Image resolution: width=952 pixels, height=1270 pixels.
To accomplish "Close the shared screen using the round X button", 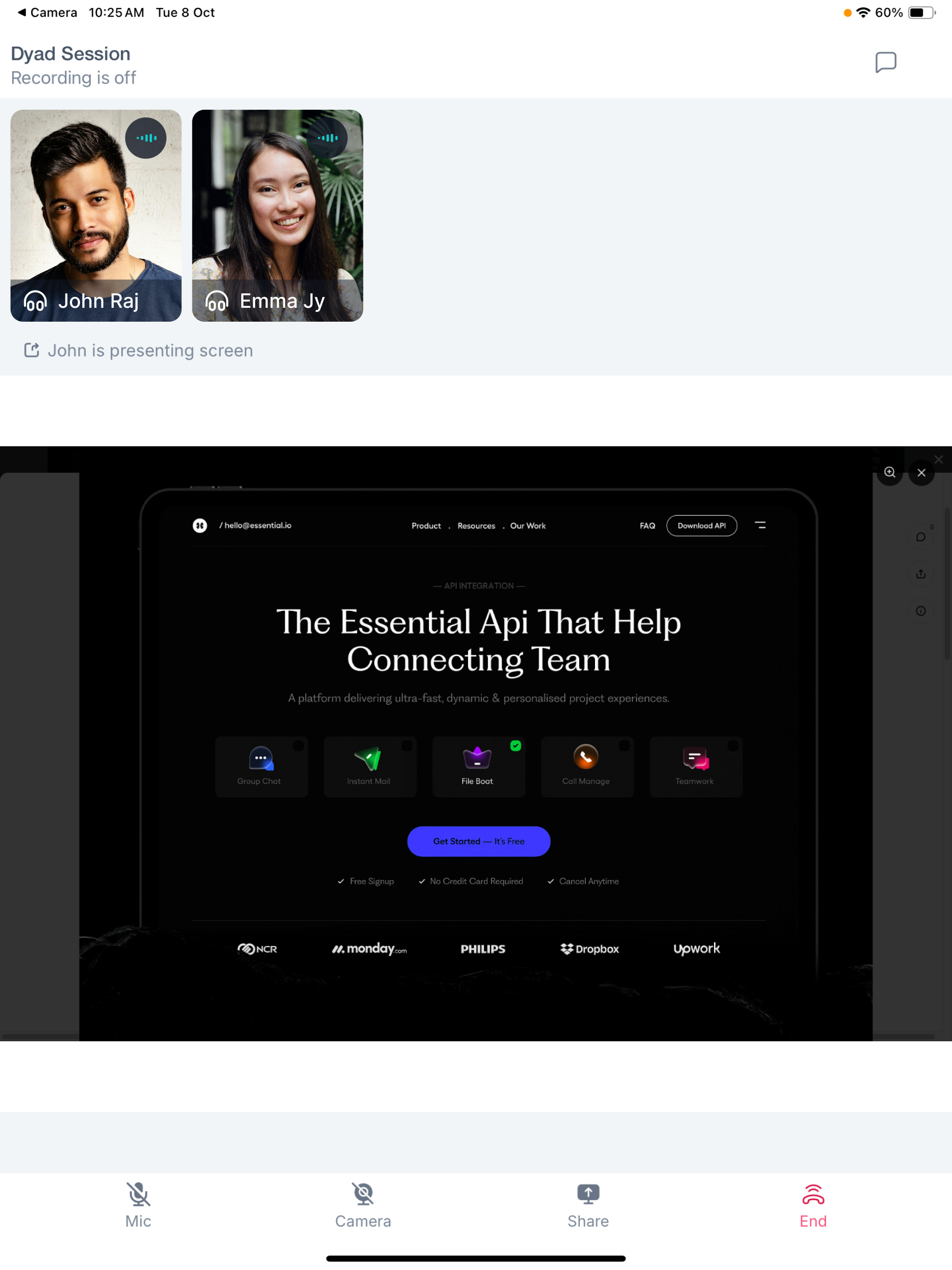I will [922, 472].
